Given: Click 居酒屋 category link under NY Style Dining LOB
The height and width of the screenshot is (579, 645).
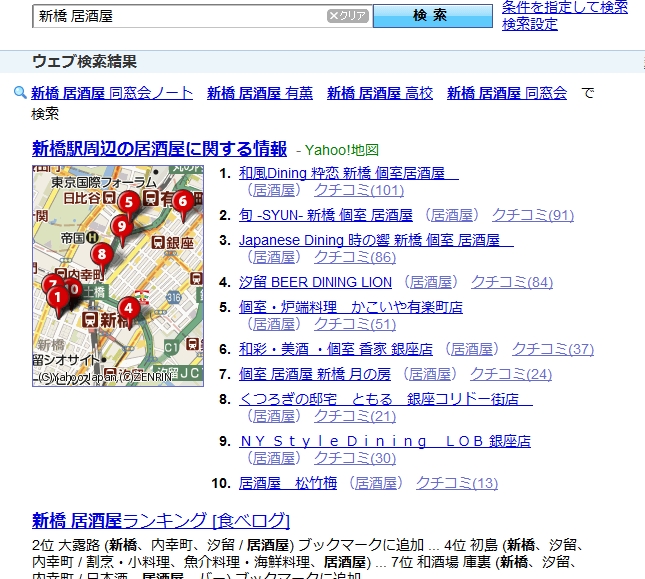Looking at the screenshot, I should [x=274, y=458].
